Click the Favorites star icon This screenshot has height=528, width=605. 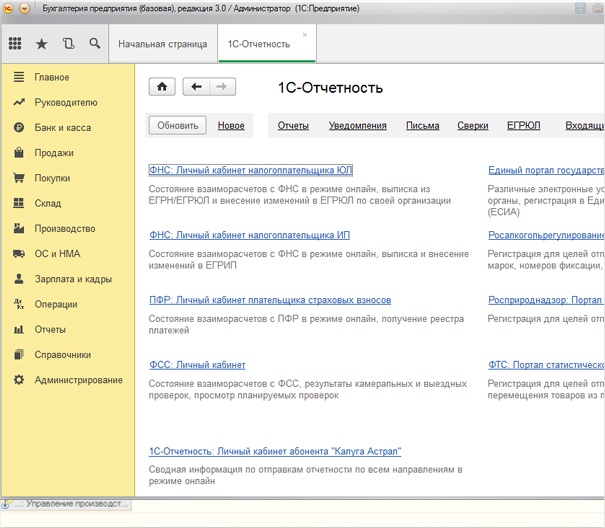[x=41, y=44]
